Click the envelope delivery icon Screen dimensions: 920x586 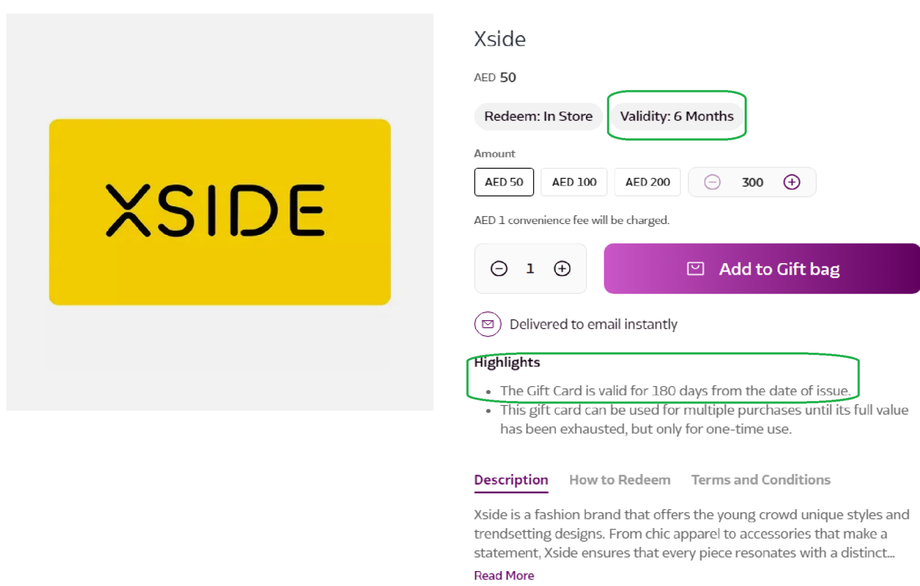point(487,324)
